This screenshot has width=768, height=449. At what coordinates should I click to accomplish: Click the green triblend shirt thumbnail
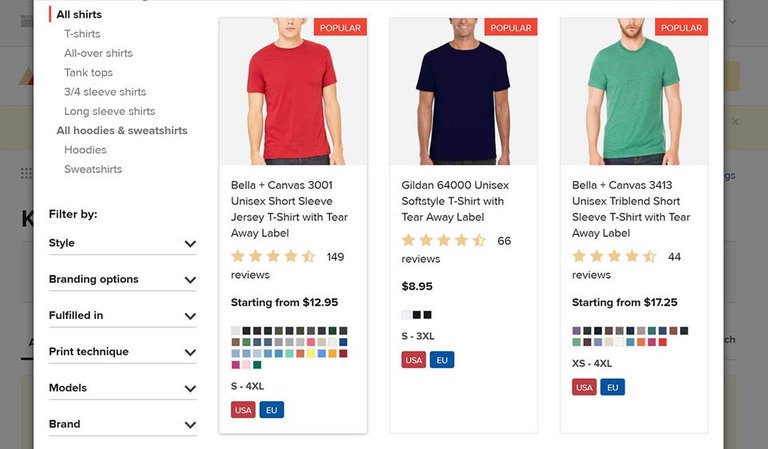634,97
